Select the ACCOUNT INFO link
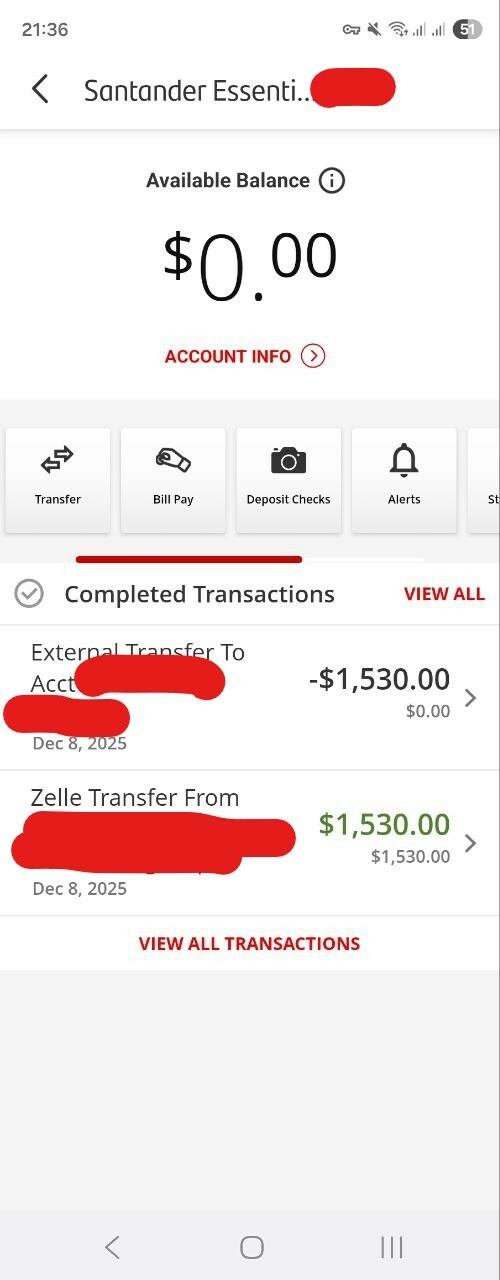 point(228,356)
